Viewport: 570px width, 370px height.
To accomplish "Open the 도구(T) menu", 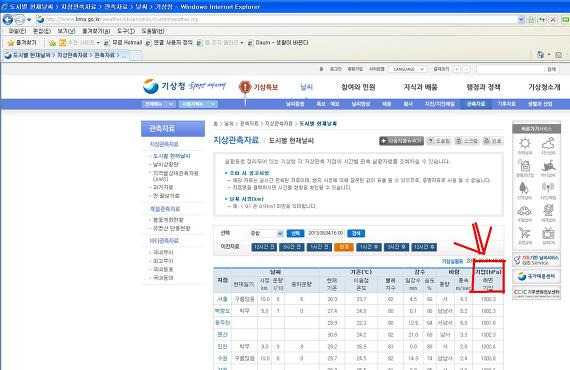I will coord(126,31).
